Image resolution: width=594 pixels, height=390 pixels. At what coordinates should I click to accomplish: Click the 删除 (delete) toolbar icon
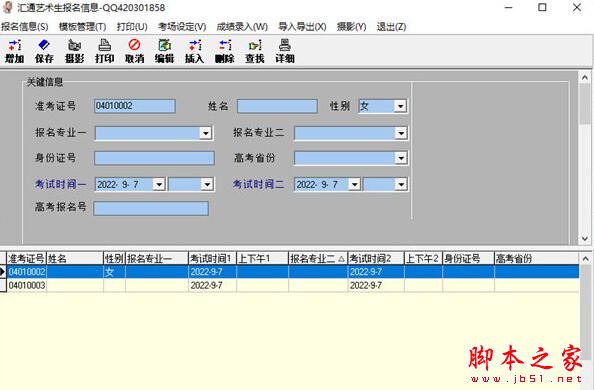225,51
